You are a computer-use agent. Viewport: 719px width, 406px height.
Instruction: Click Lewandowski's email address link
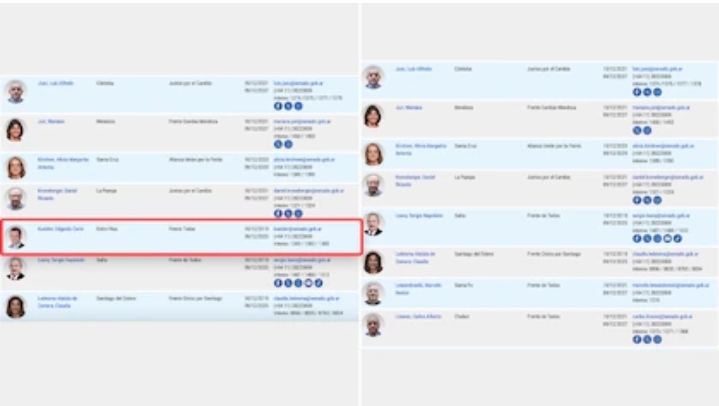pos(664,285)
